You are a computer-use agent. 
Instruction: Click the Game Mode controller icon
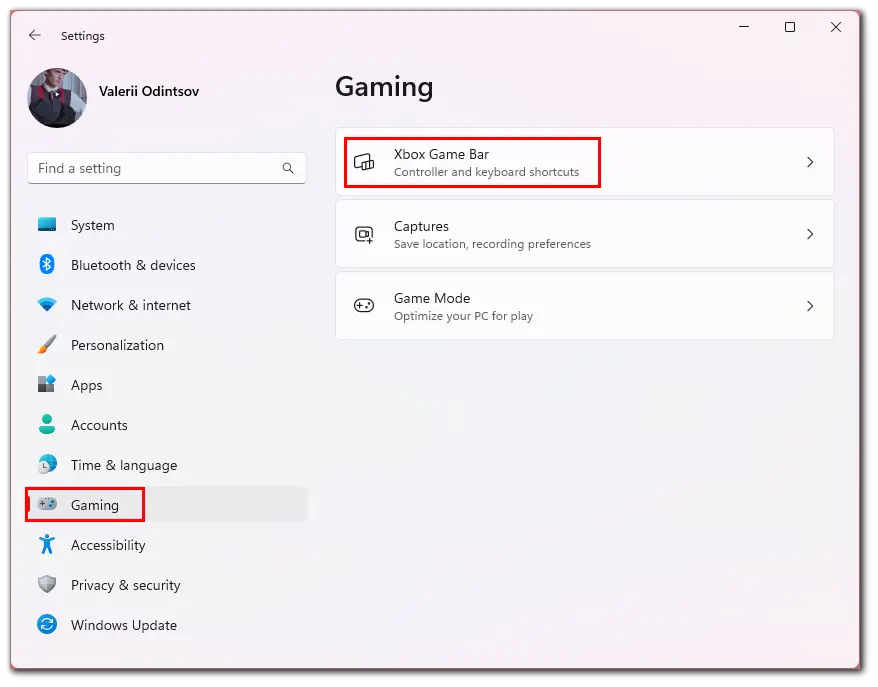(x=364, y=306)
